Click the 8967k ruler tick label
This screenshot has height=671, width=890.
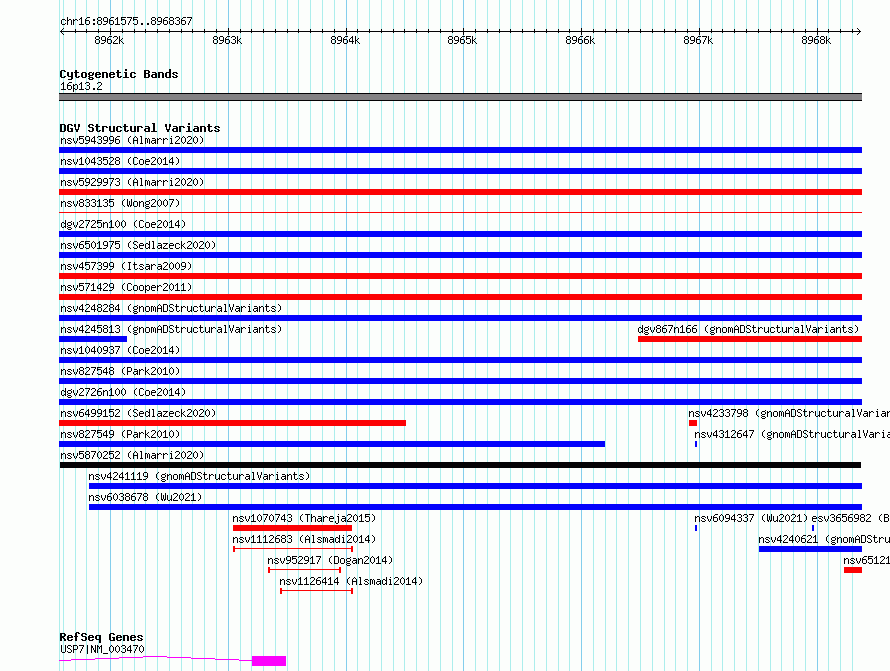(x=698, y=40)
